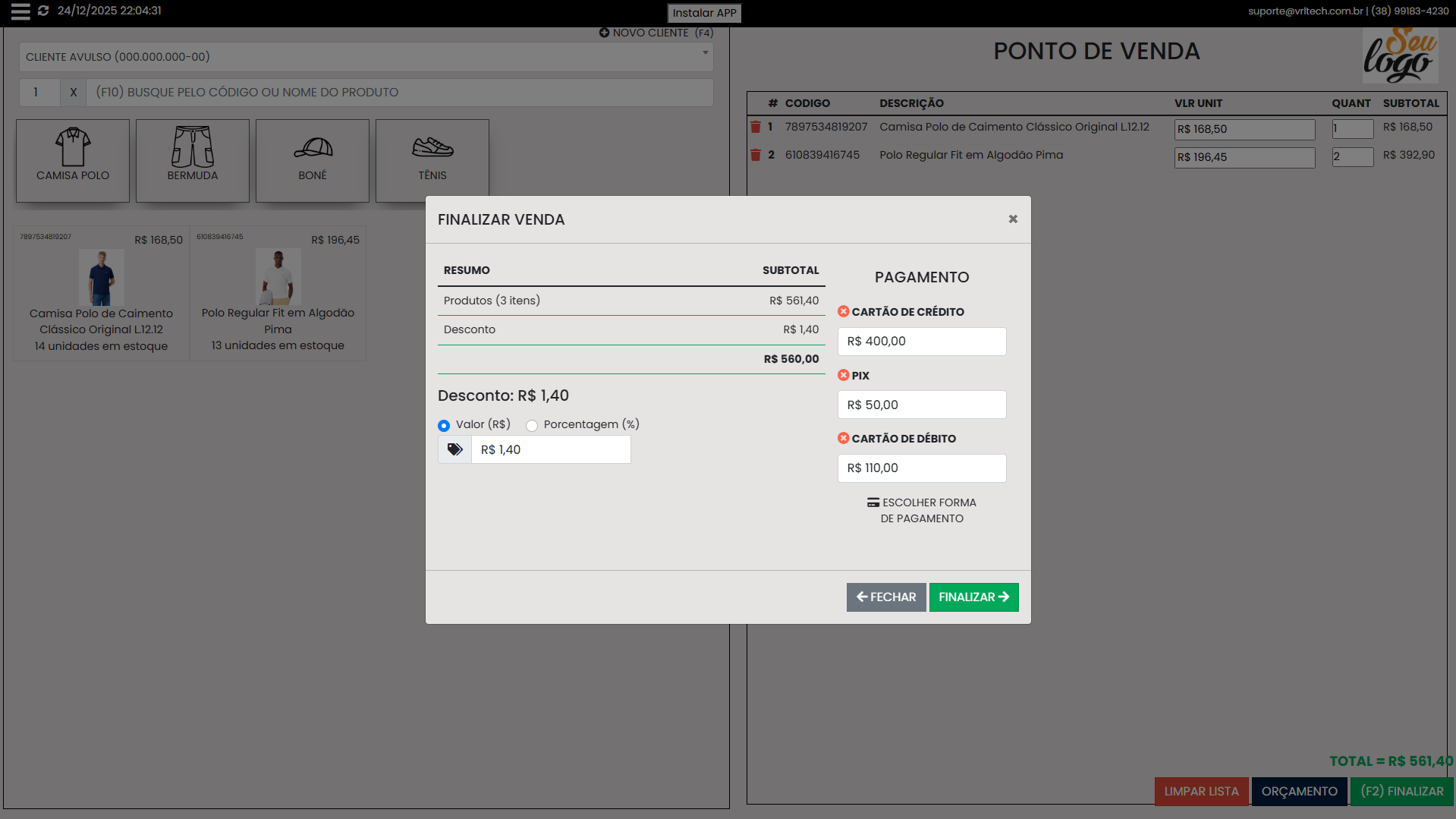This screenshot has width=1456, height=819.
Task: Open the hamburger menu
Action: [x=20, y=11]
